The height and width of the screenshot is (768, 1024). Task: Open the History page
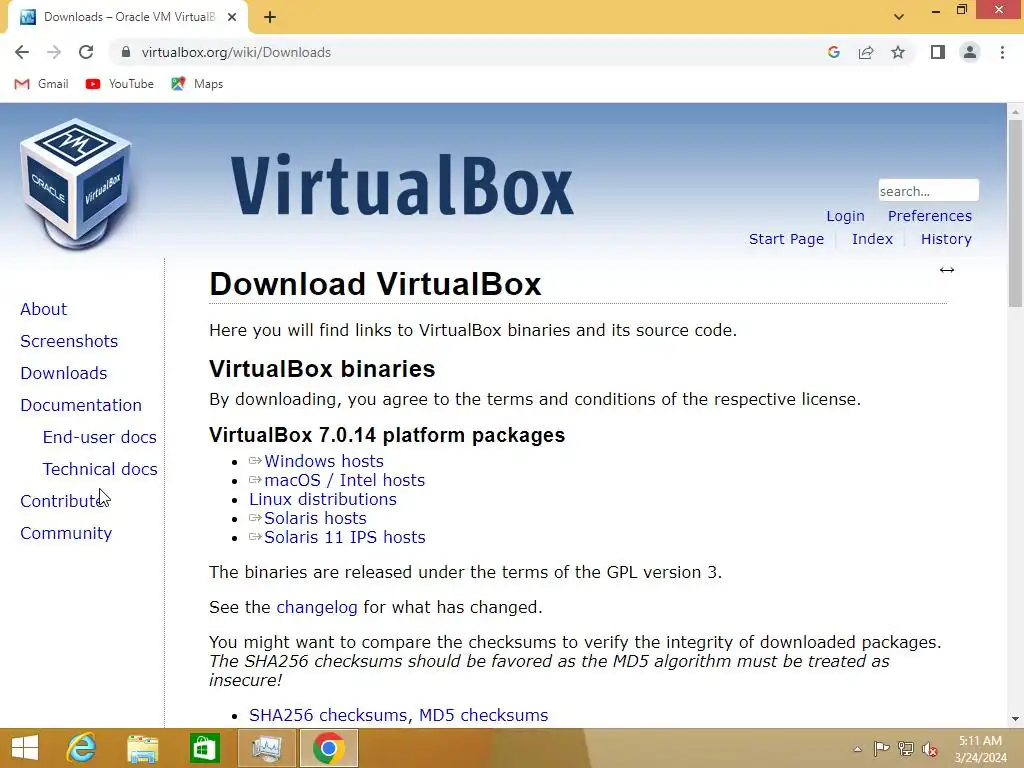click(946, 239)
